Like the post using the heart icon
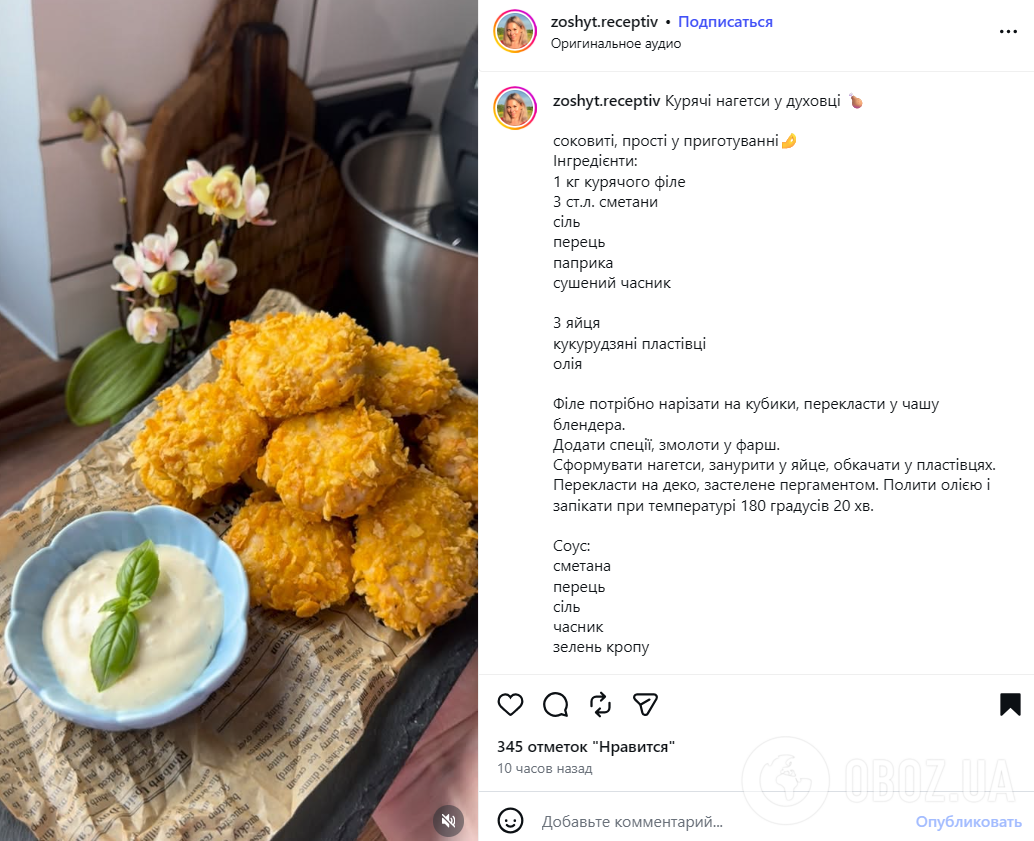 point(510,704)
